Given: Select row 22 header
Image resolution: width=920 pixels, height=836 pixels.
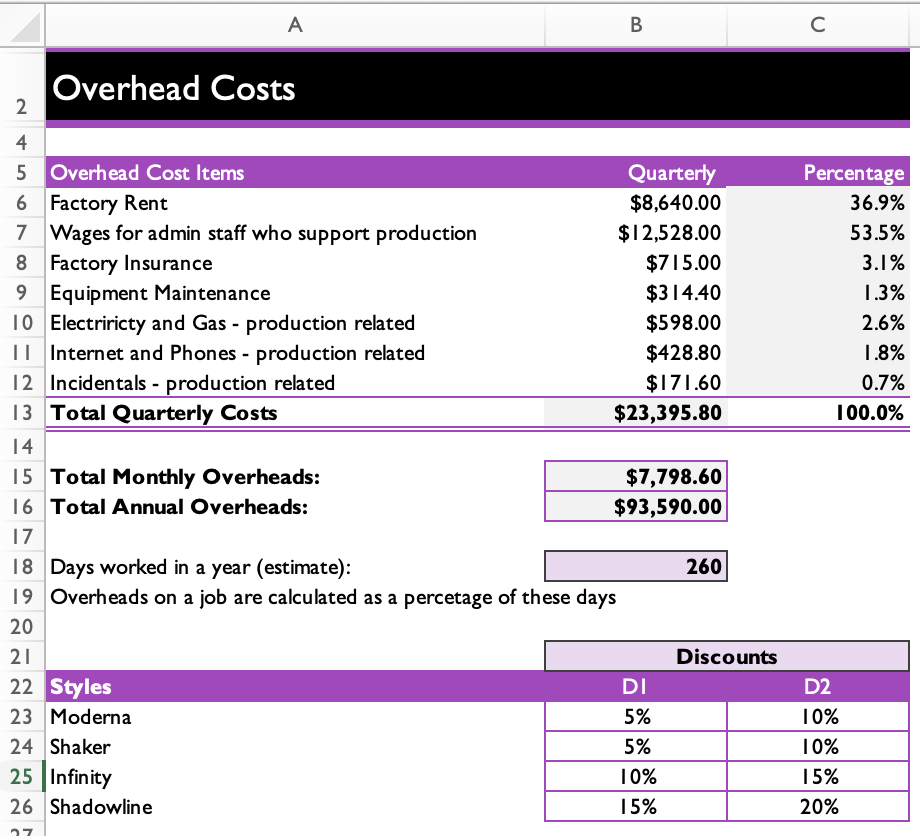Looking at the screenshot, I should point(22,686).
